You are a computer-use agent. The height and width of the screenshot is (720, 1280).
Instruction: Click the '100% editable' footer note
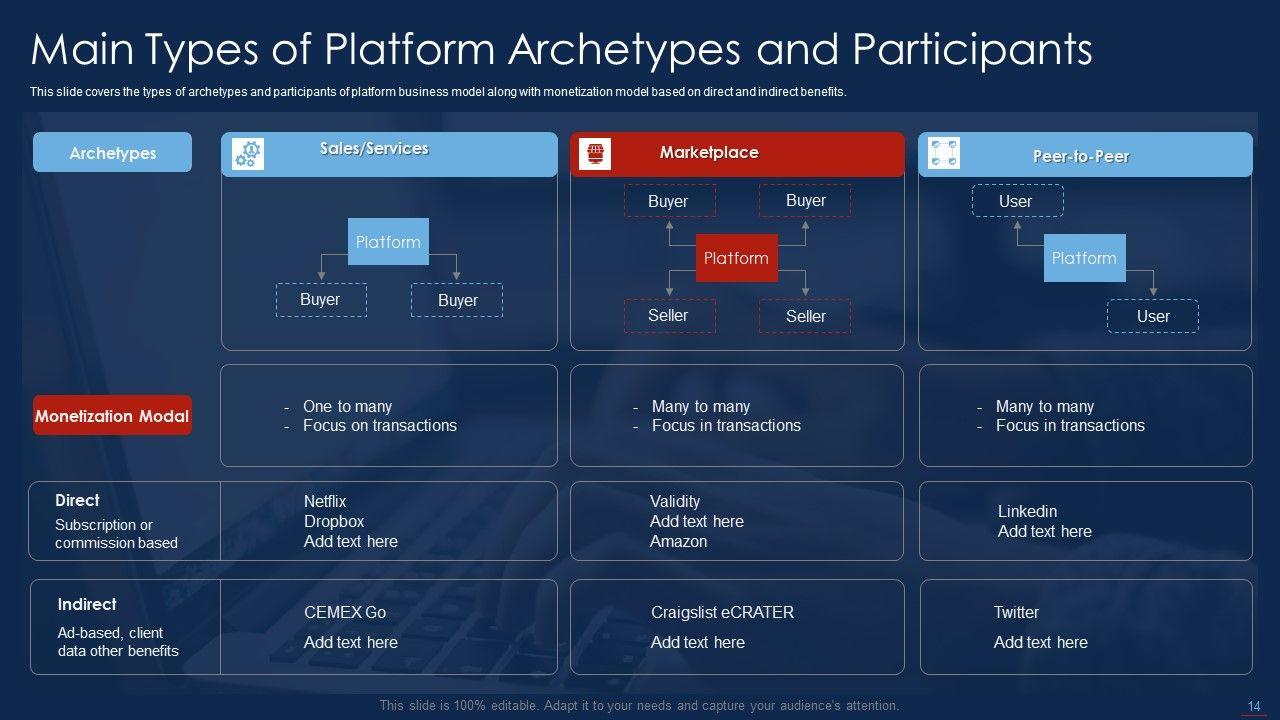point(639,705)
